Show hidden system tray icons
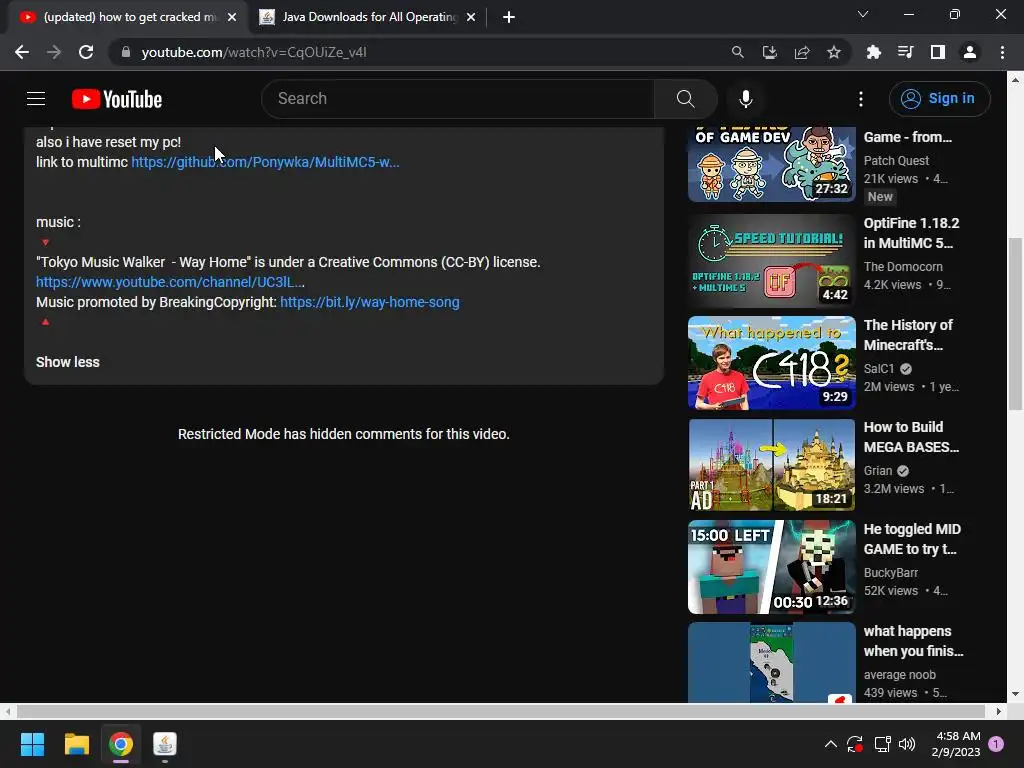 click(831, 744)
